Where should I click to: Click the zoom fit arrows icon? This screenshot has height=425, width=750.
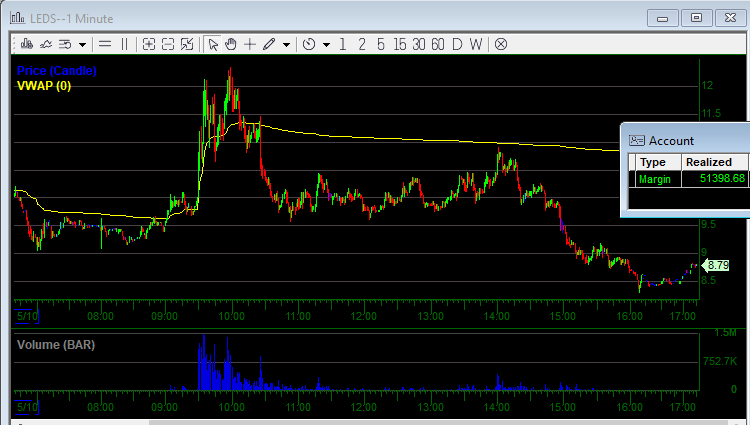tap(187, 44)
